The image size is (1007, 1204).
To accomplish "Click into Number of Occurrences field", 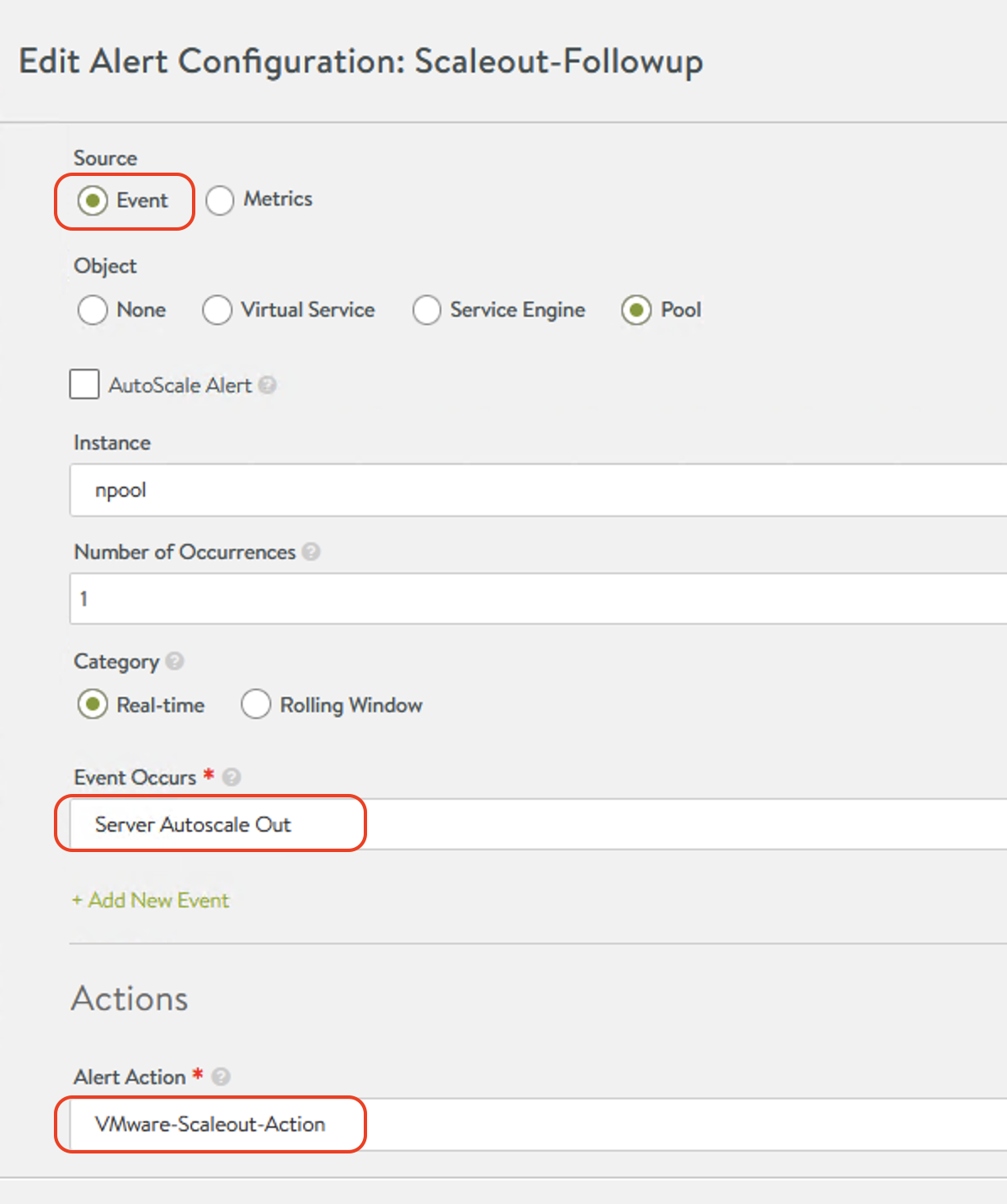I will [538, 599].
